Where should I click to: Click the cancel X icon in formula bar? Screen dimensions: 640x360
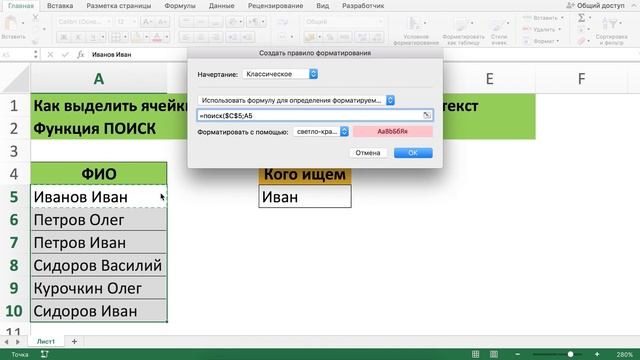[x=50, y=54]
